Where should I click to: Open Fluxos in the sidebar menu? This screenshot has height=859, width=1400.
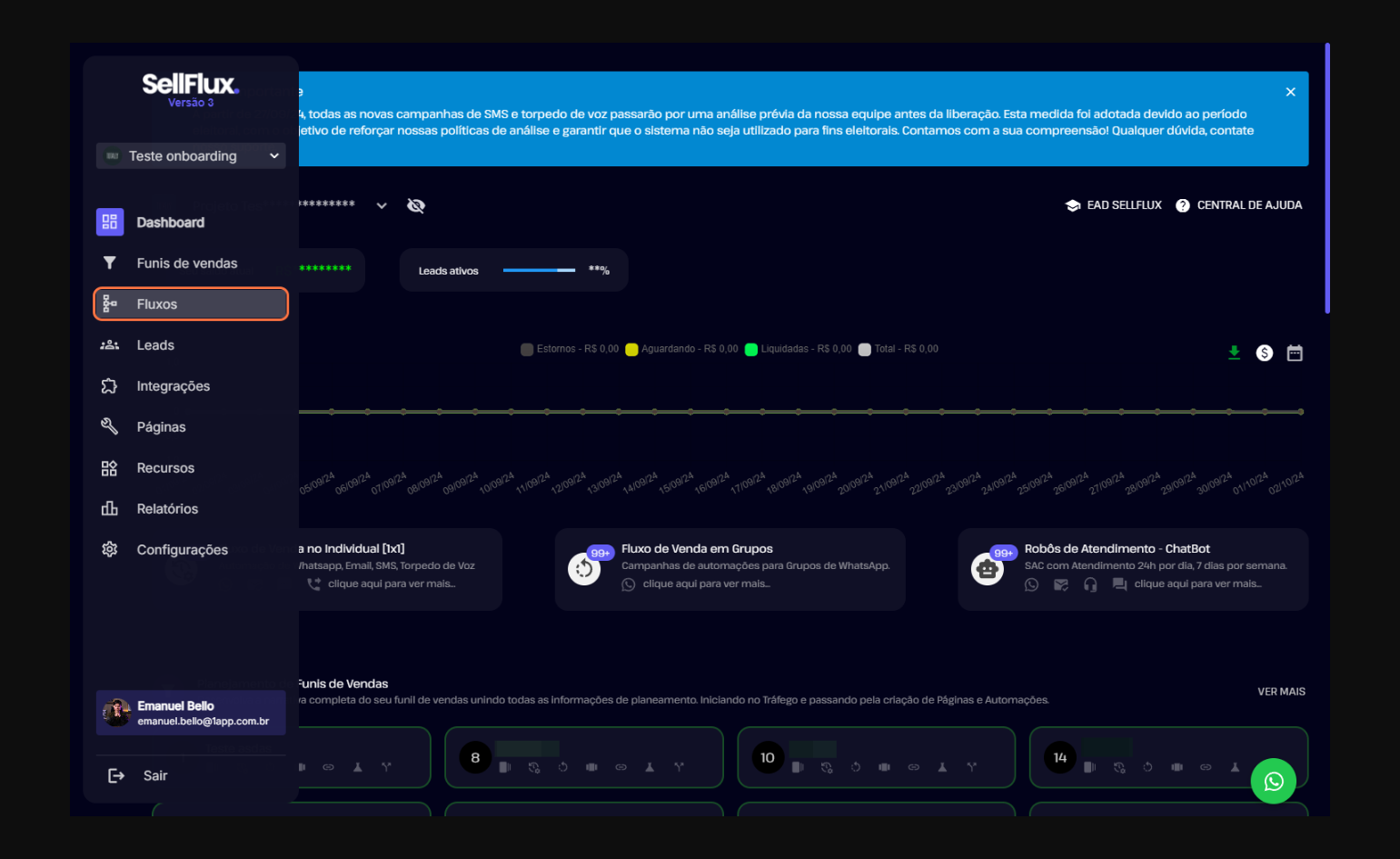point(191,305)
